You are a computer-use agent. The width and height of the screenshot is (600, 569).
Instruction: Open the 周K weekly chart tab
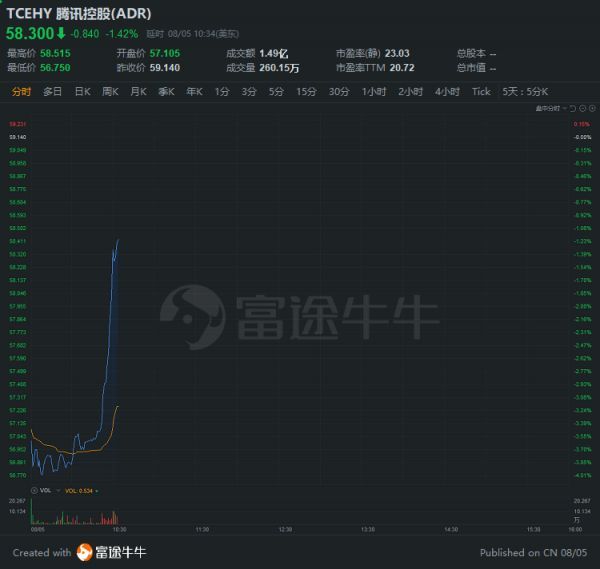[x=110, y=92]
